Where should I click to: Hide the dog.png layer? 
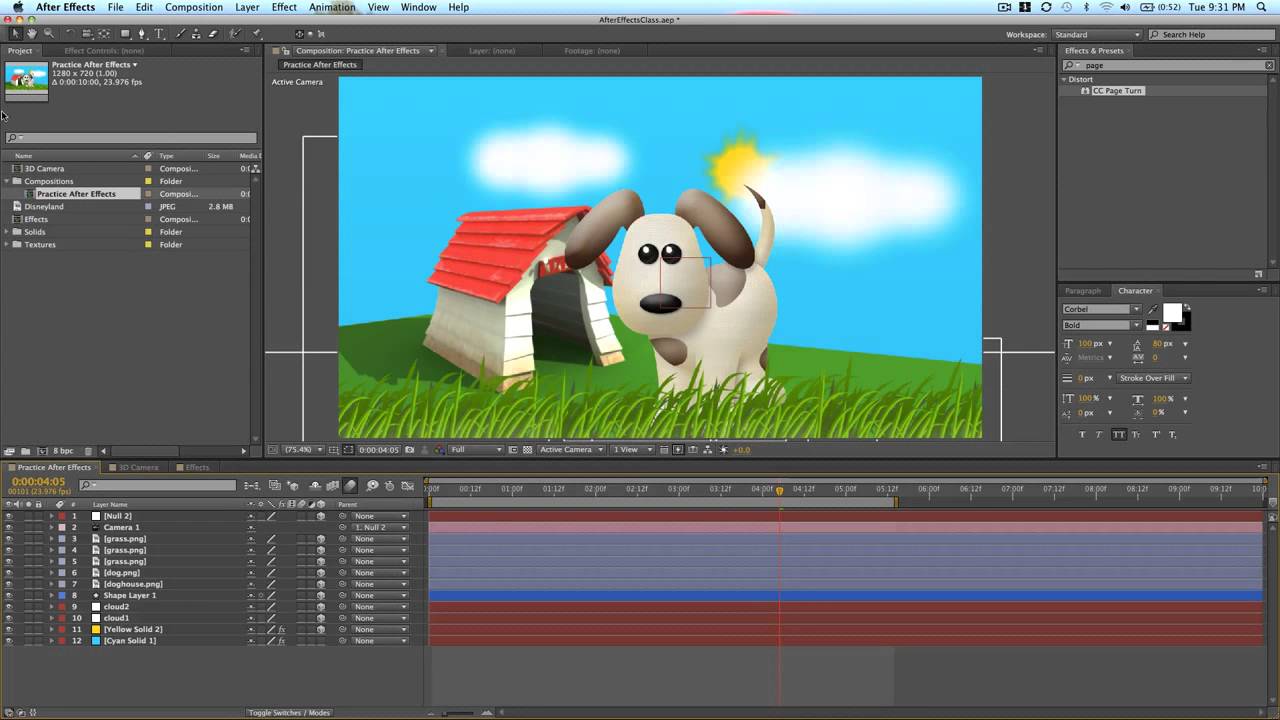coord(9,573)
